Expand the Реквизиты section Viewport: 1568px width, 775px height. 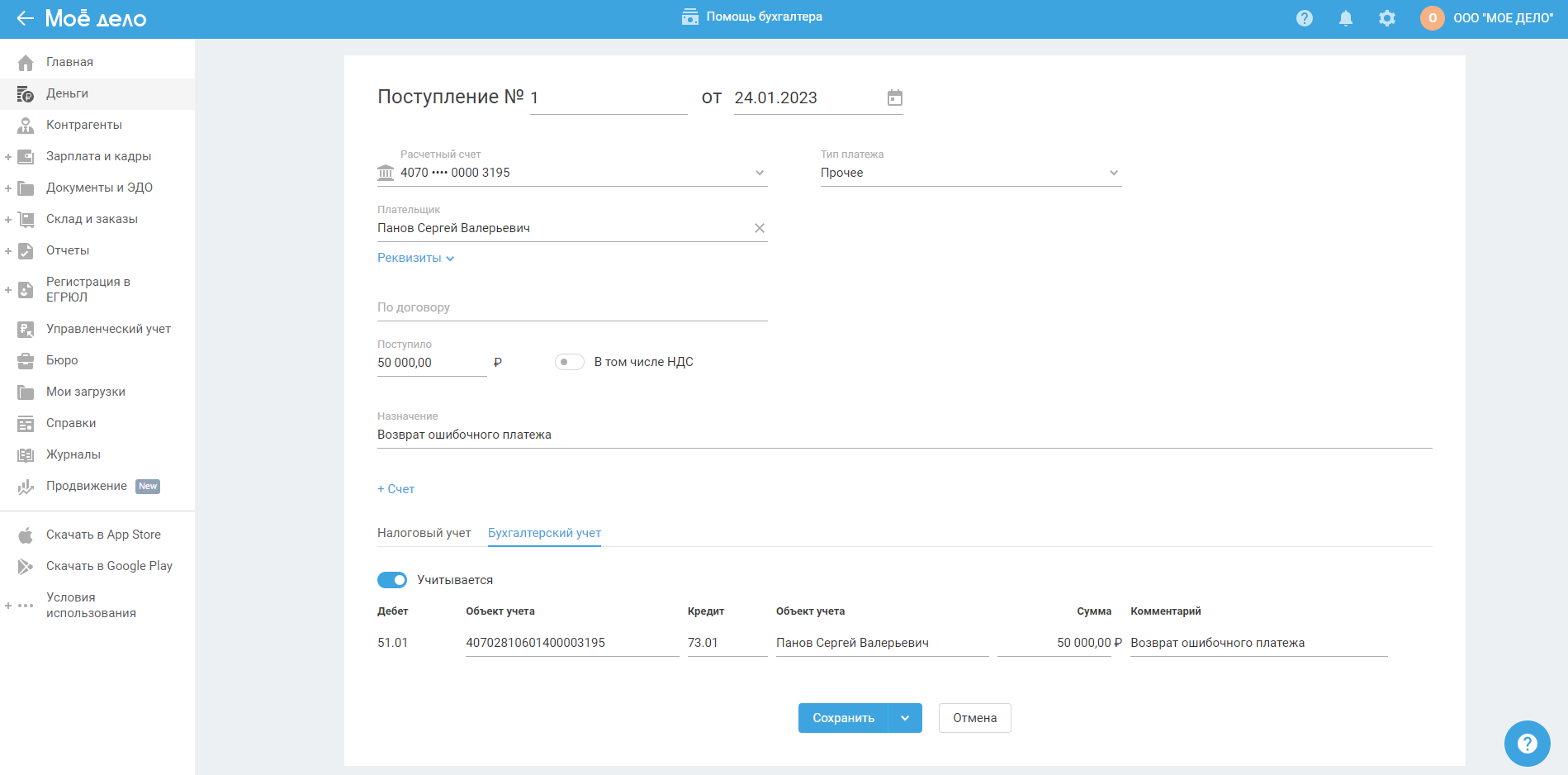pyautogui.click(x=415, y=258)
